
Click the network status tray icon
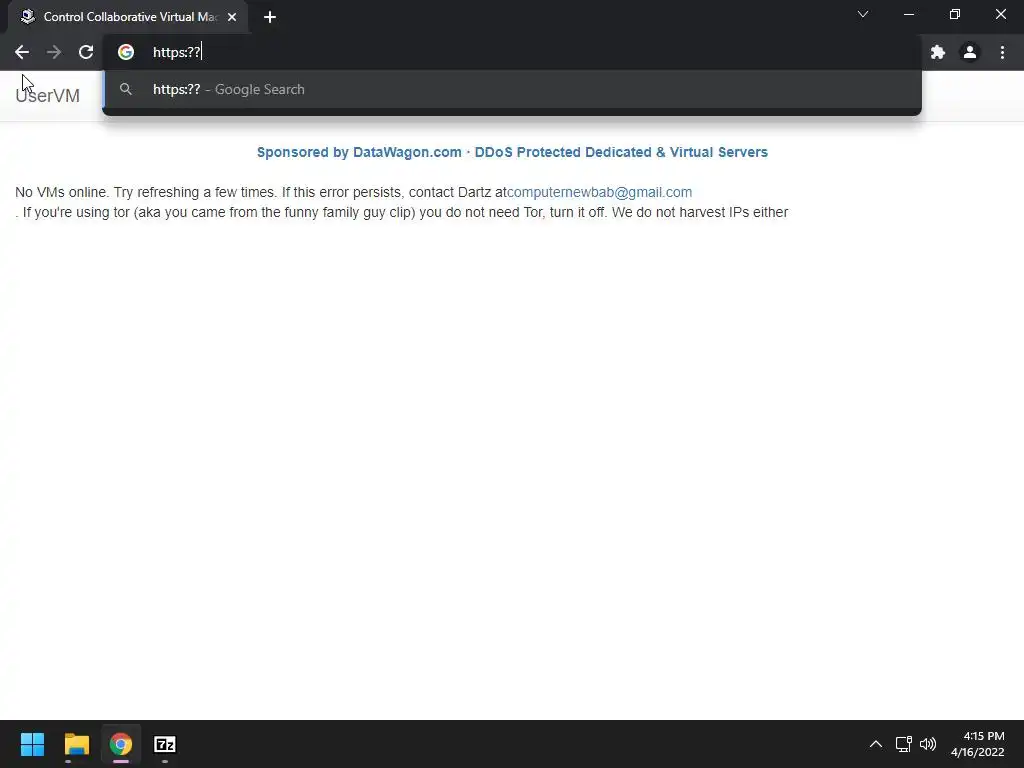click(x=903, y=744)
